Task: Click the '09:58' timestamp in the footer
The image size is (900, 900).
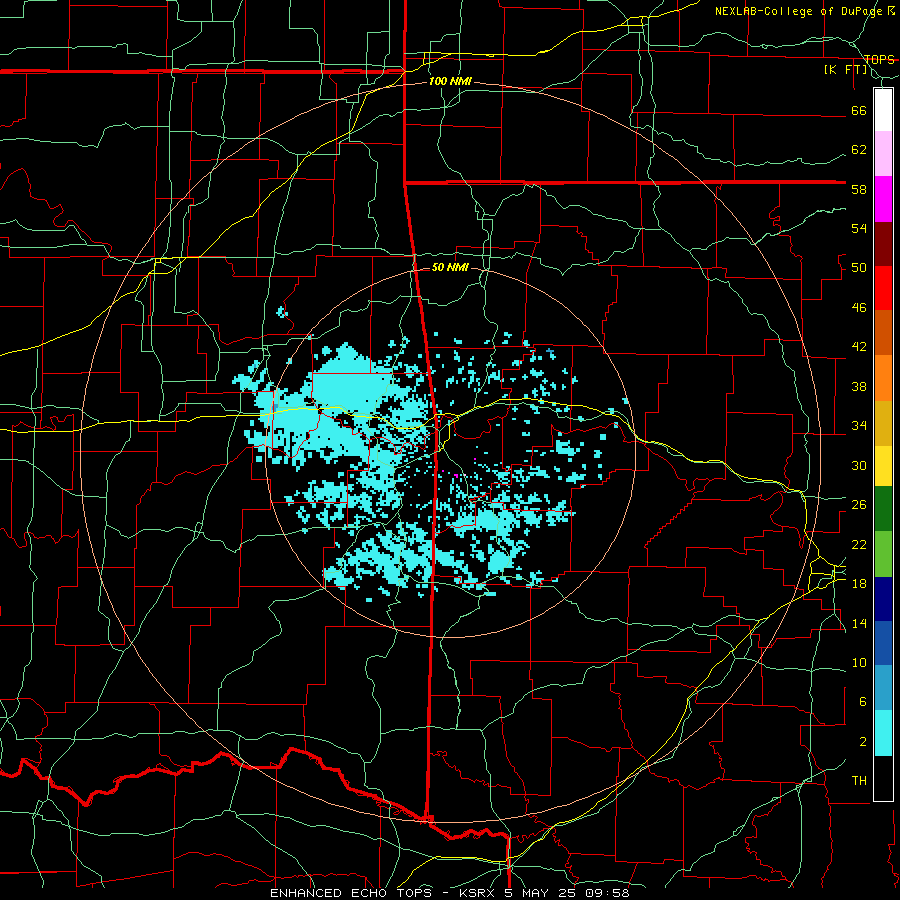Action: pyautogui.click(x=607, y=893)
